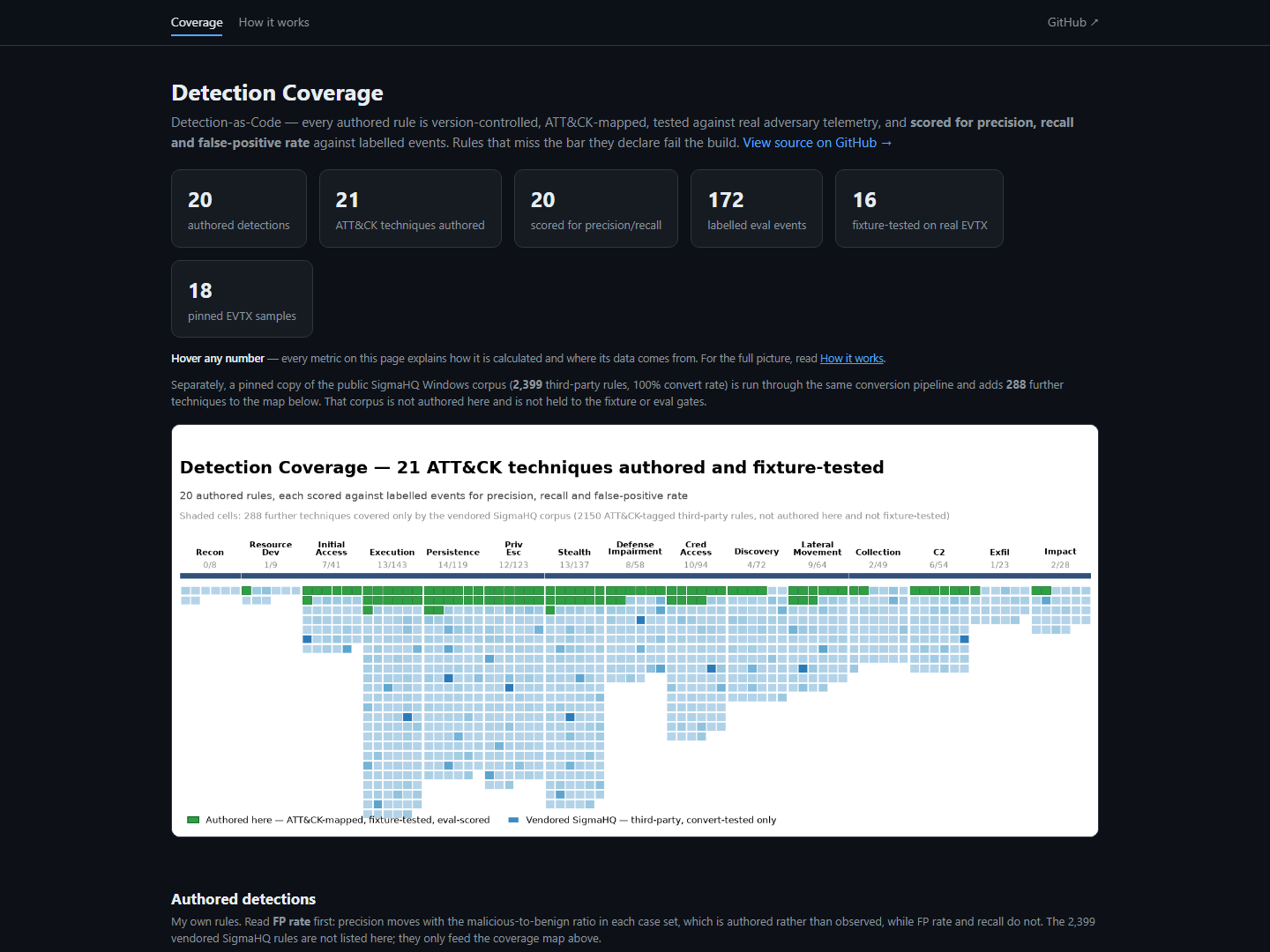Select the 21 ATT&CK techniques authored card
The height and width of the screenshot is (952, 1270).
(410, 208)
